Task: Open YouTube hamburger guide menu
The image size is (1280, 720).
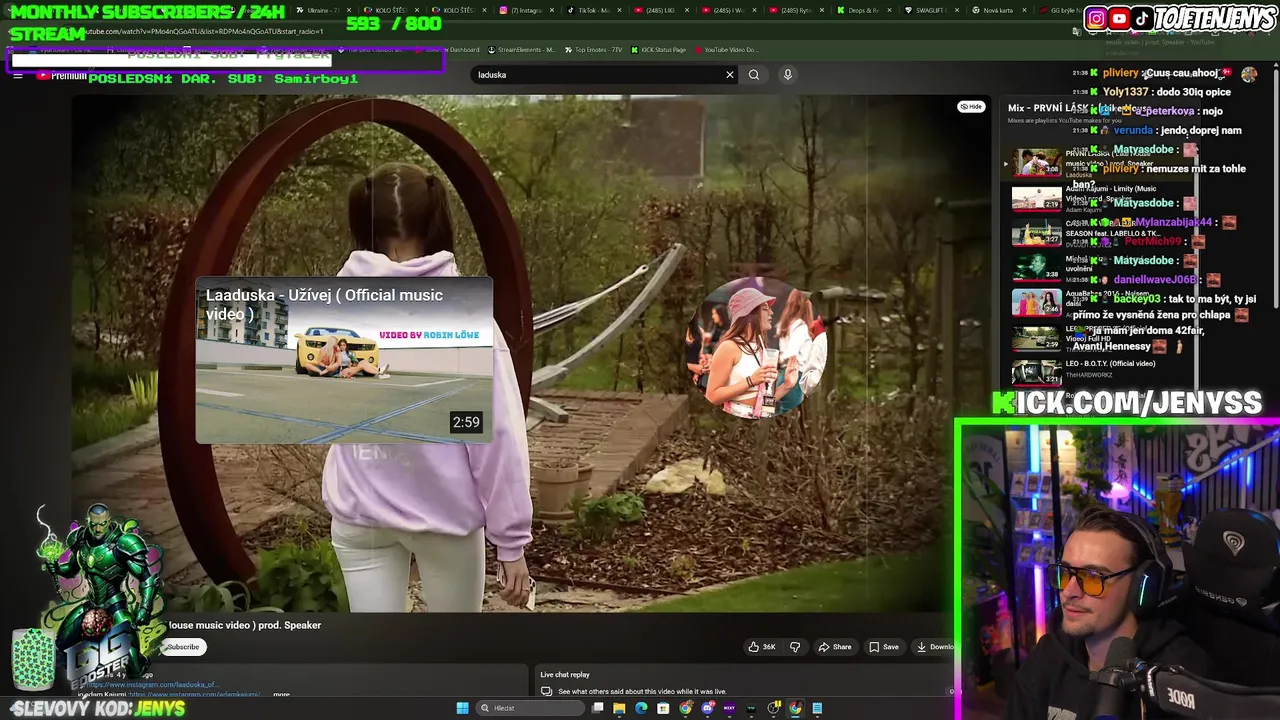Action: pos(17,75)
